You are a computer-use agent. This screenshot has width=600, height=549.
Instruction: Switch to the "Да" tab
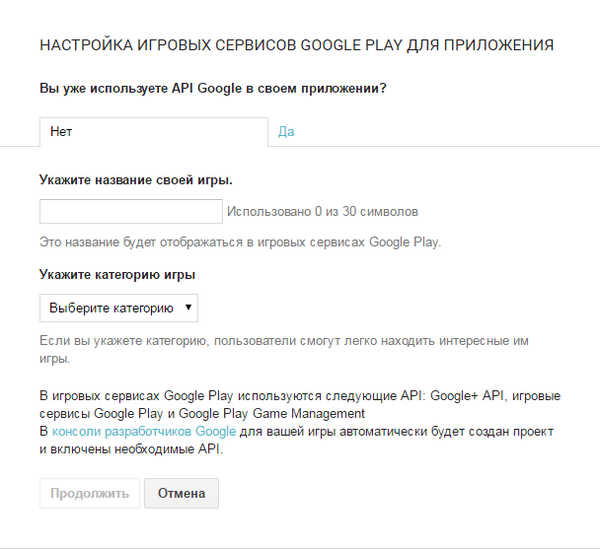point(286,132)
